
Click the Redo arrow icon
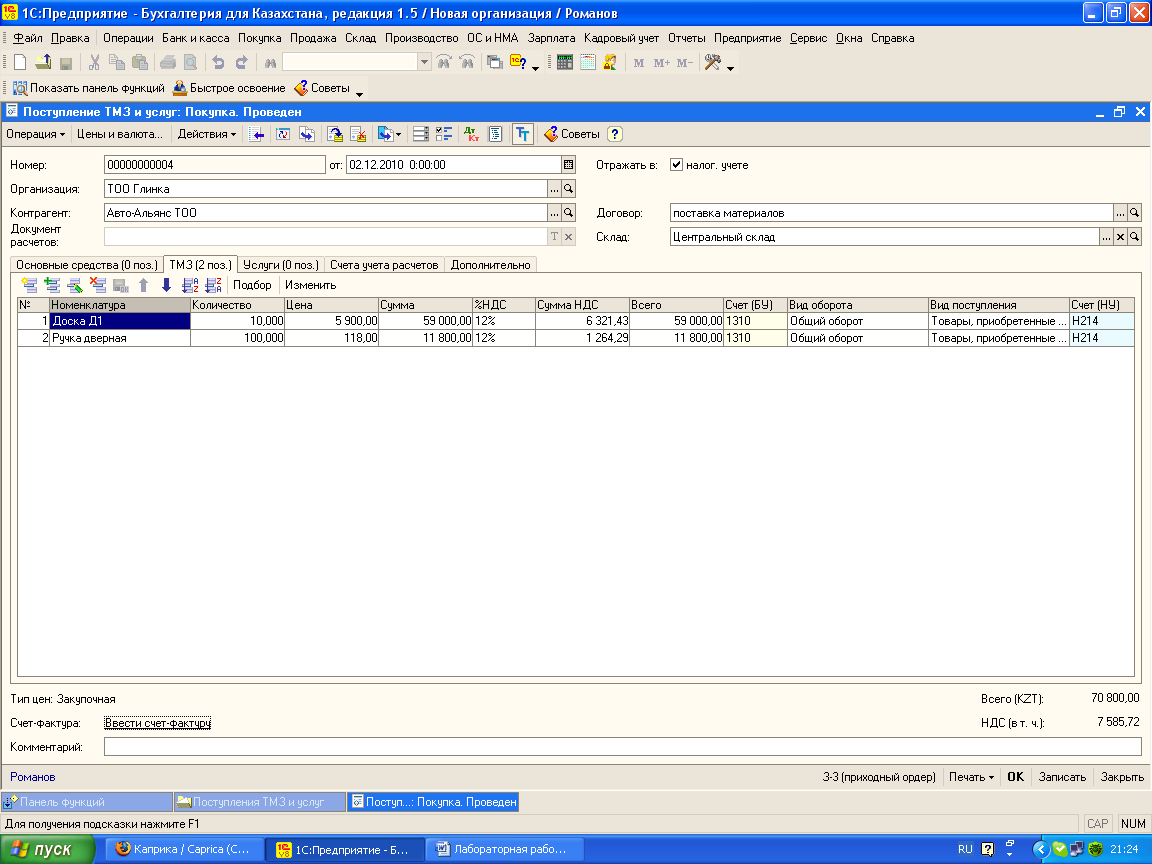[241, 63]
